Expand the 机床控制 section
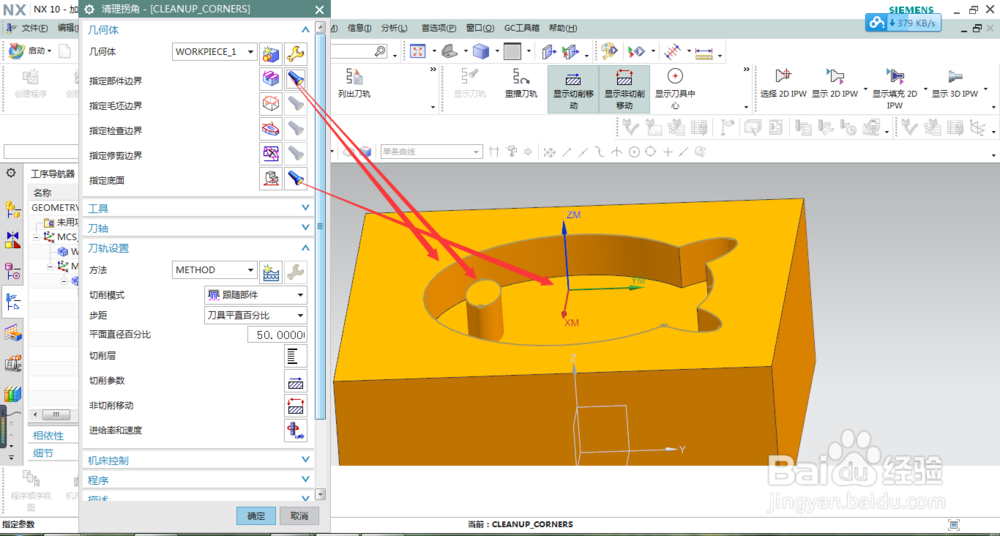1000x536 pixels. tap(305, 459)
